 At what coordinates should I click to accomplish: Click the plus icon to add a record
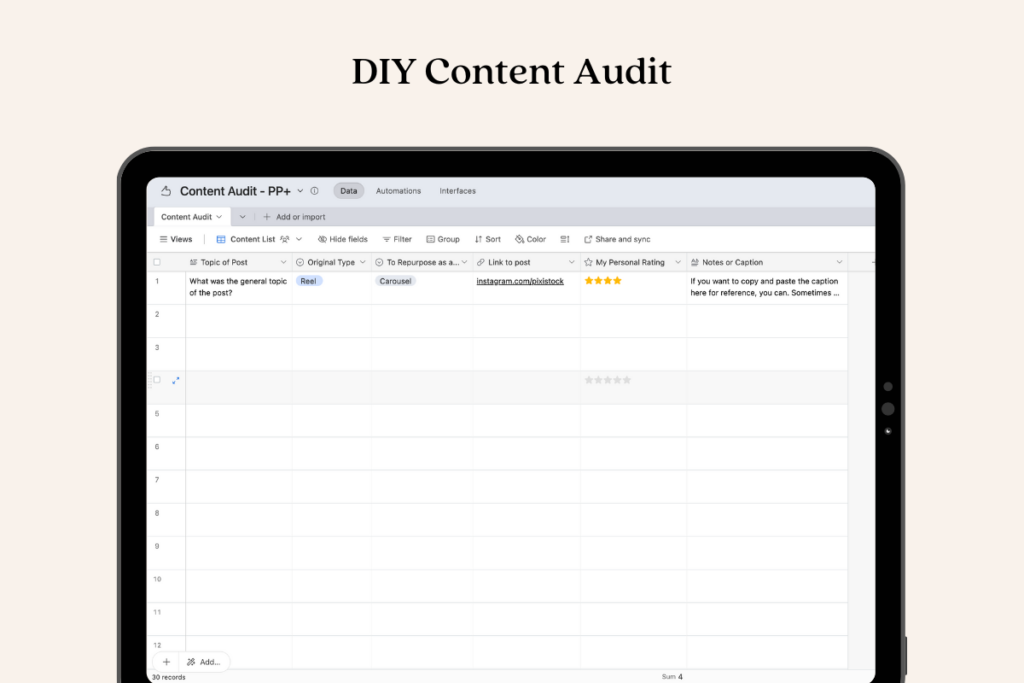[166, 662]
